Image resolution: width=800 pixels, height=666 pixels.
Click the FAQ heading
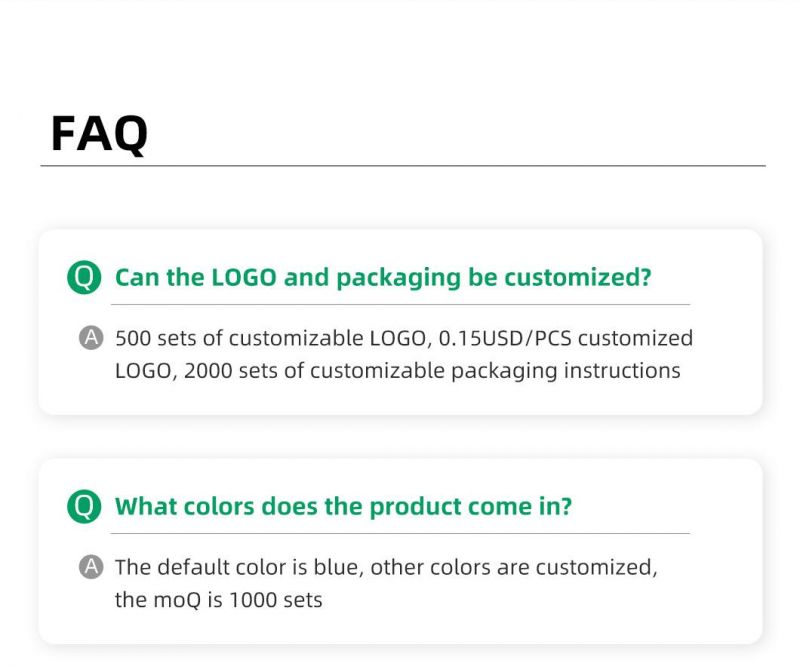tap(99, 134)
